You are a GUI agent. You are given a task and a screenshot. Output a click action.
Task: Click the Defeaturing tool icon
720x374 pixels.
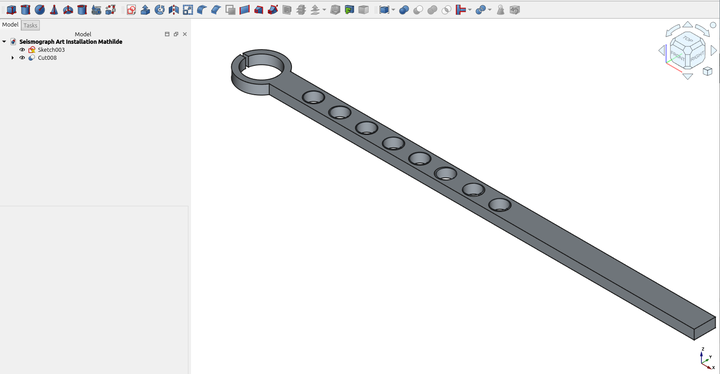(515, 10)
